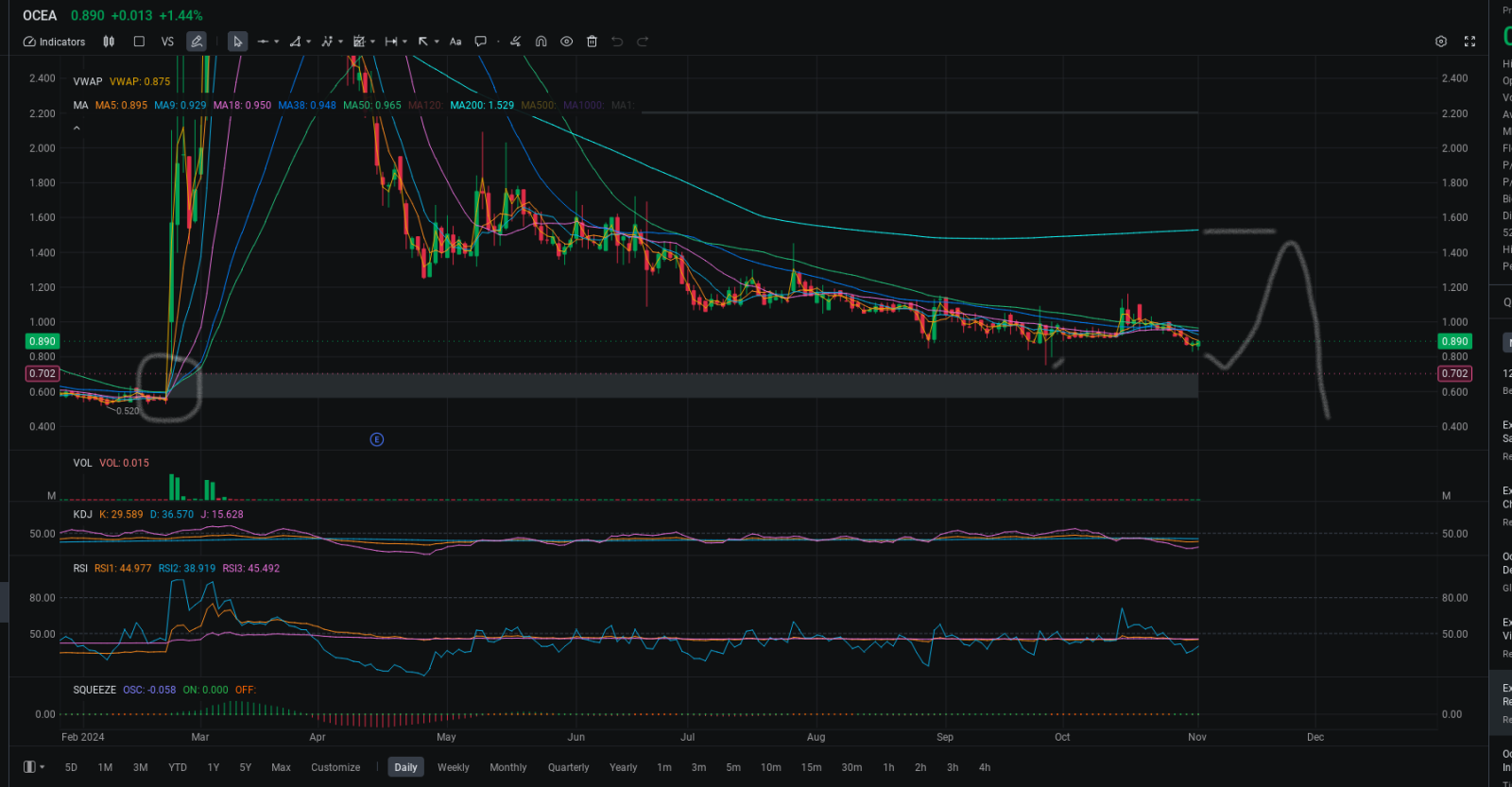Select the 1Y time range
The height and width of the screenshot is (787, 1512).
coord(214,767)
